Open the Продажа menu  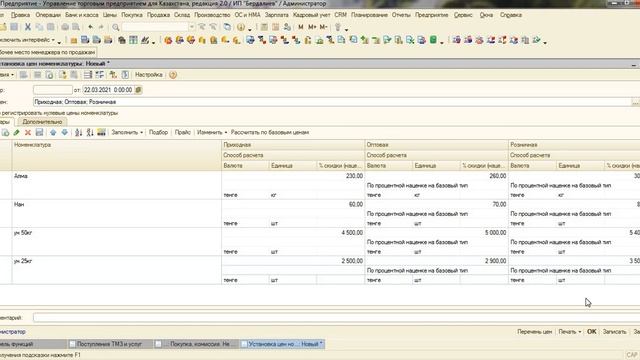[158, 15]
